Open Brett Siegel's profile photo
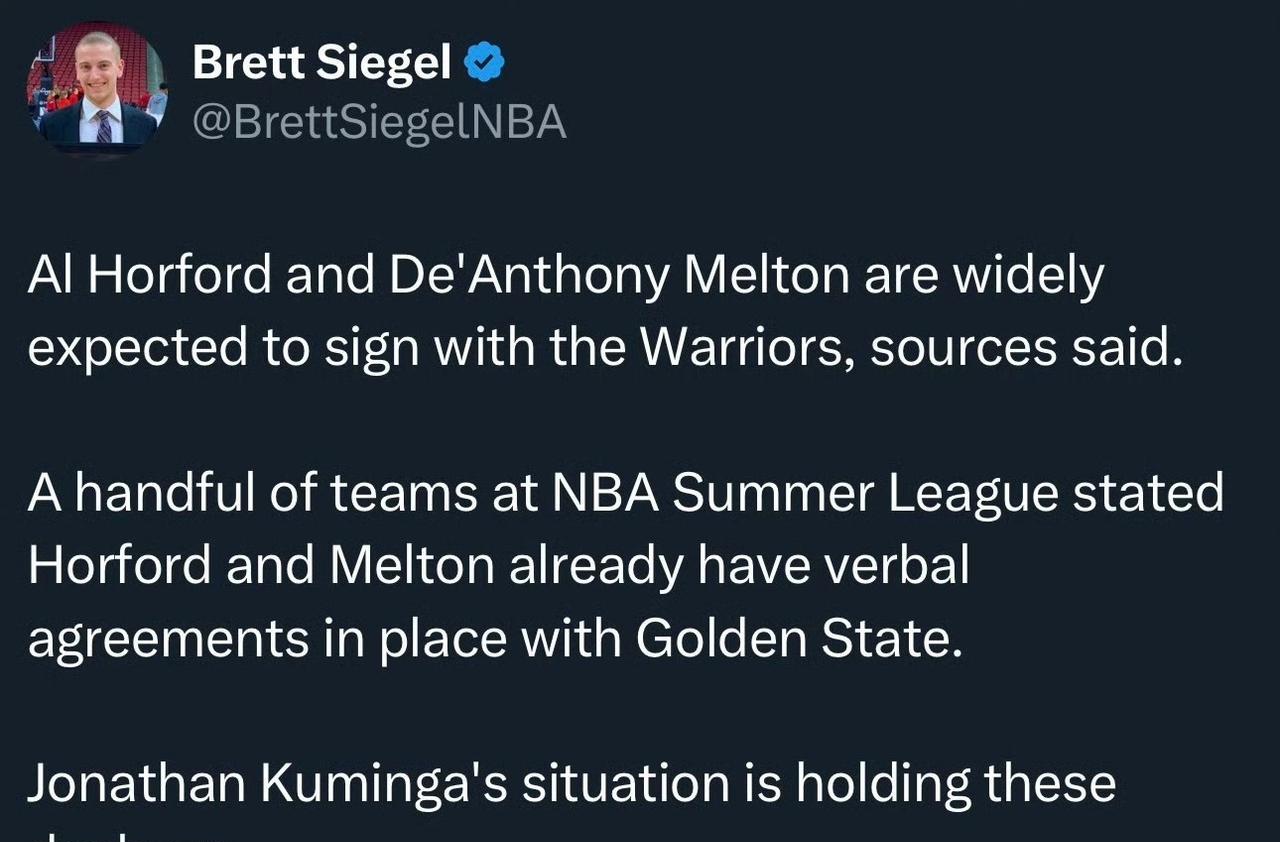Viewport: 1280px width, 842px height. click(97, 88)
